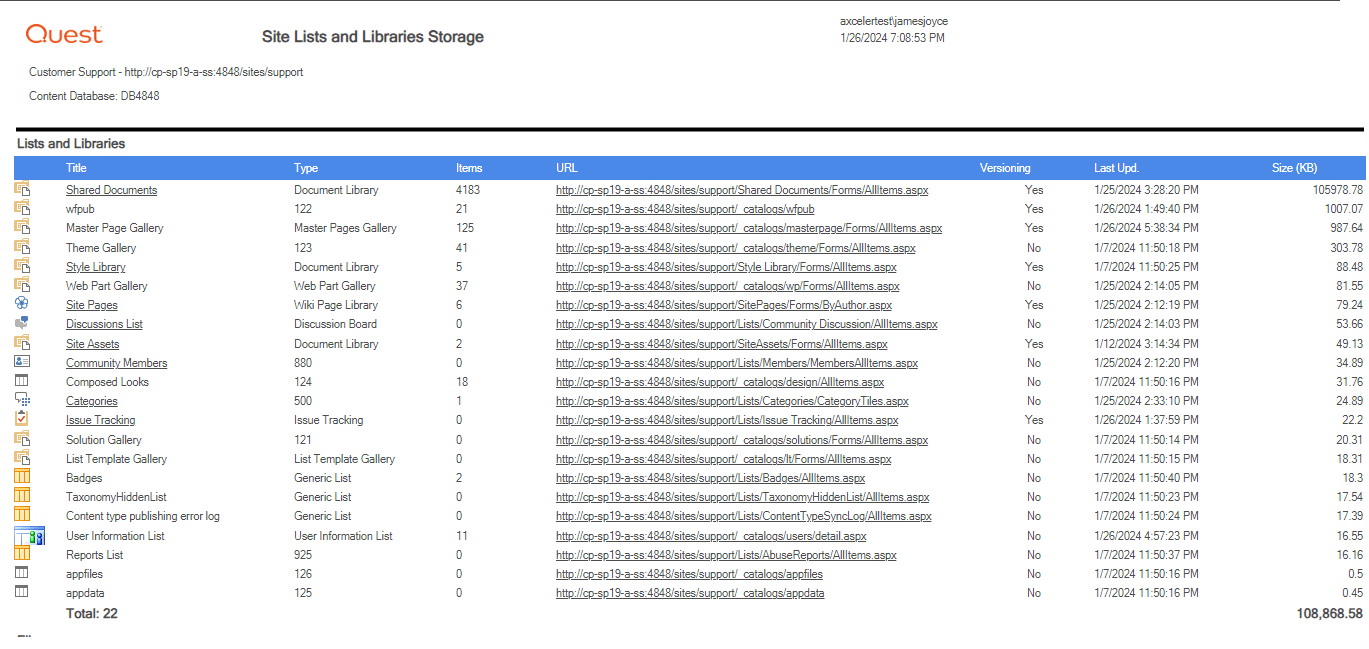Click the Issue Tracking checklist icon
Image resolution: width=1369 pixels, height=649 pixels.
tap(21, 419)
